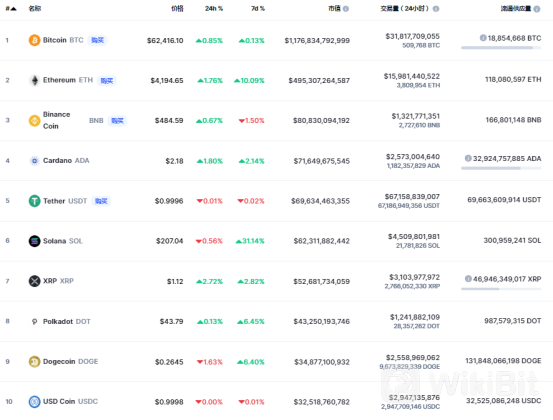The image size is (553, 420).
Task: Click the Tether green logo icon
Action: (x=34, y=201)
